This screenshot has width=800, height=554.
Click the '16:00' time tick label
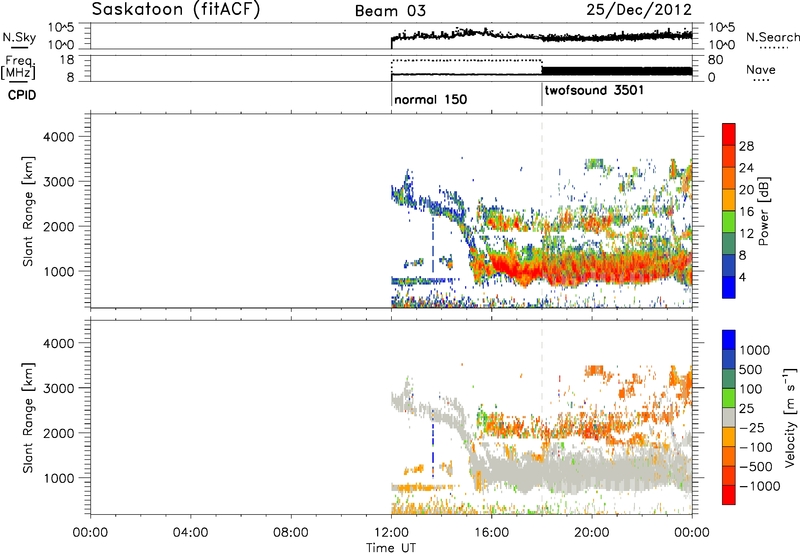[491, 533]
